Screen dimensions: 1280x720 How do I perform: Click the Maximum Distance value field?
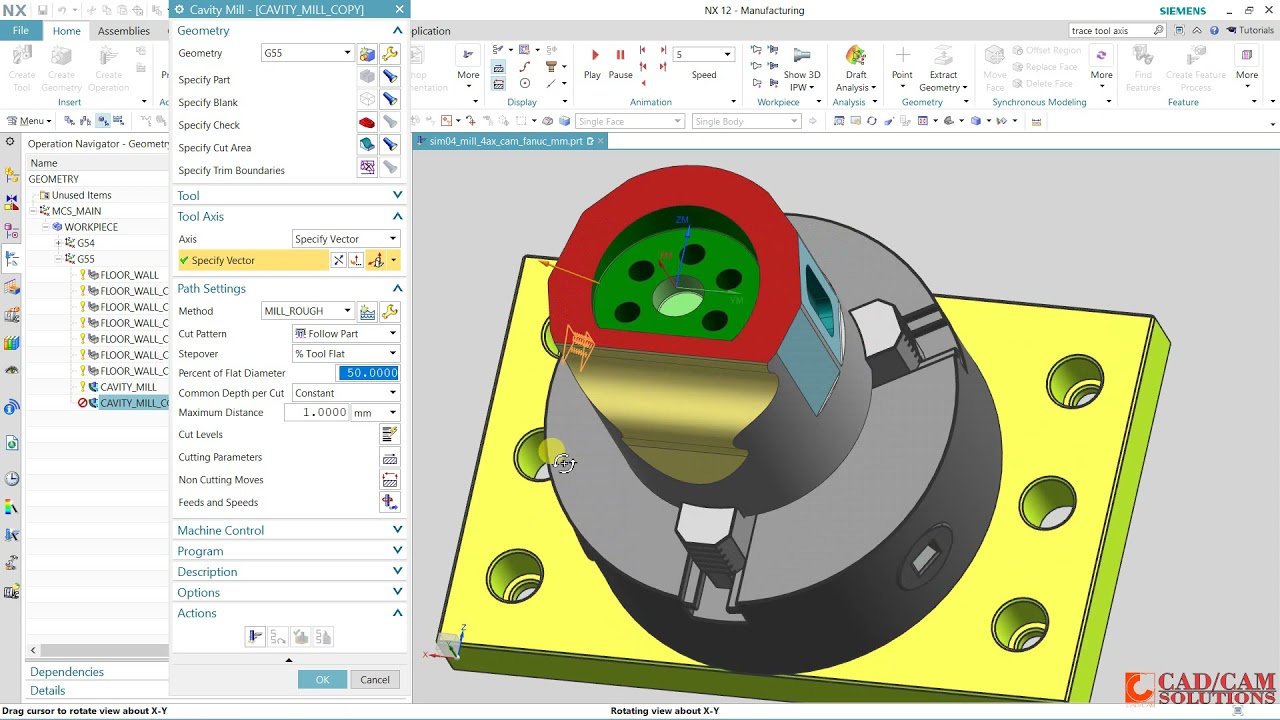316,412
